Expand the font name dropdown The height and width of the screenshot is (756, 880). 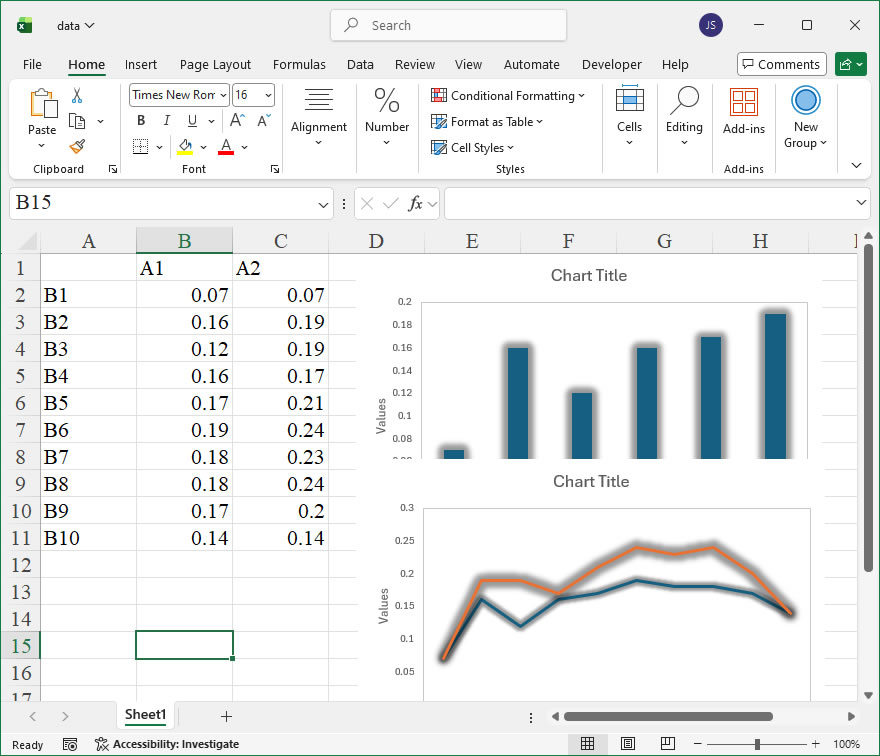[222, 95]
